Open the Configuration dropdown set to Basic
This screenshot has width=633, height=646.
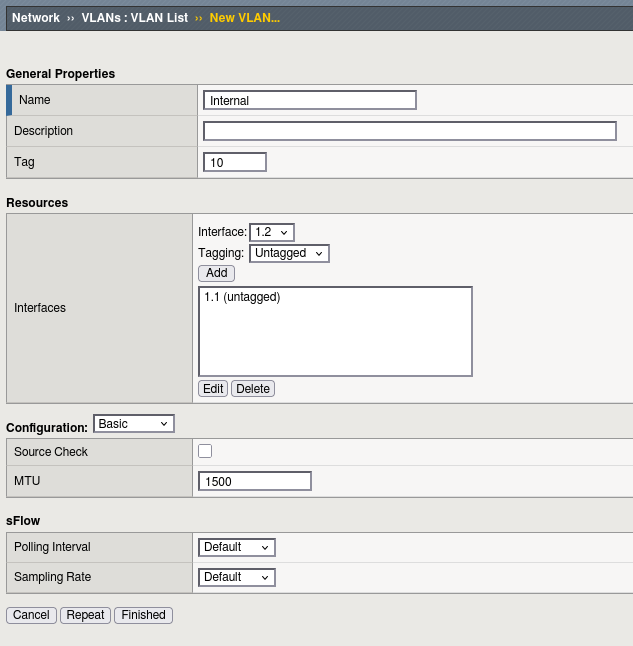click(x=134, y=424)
